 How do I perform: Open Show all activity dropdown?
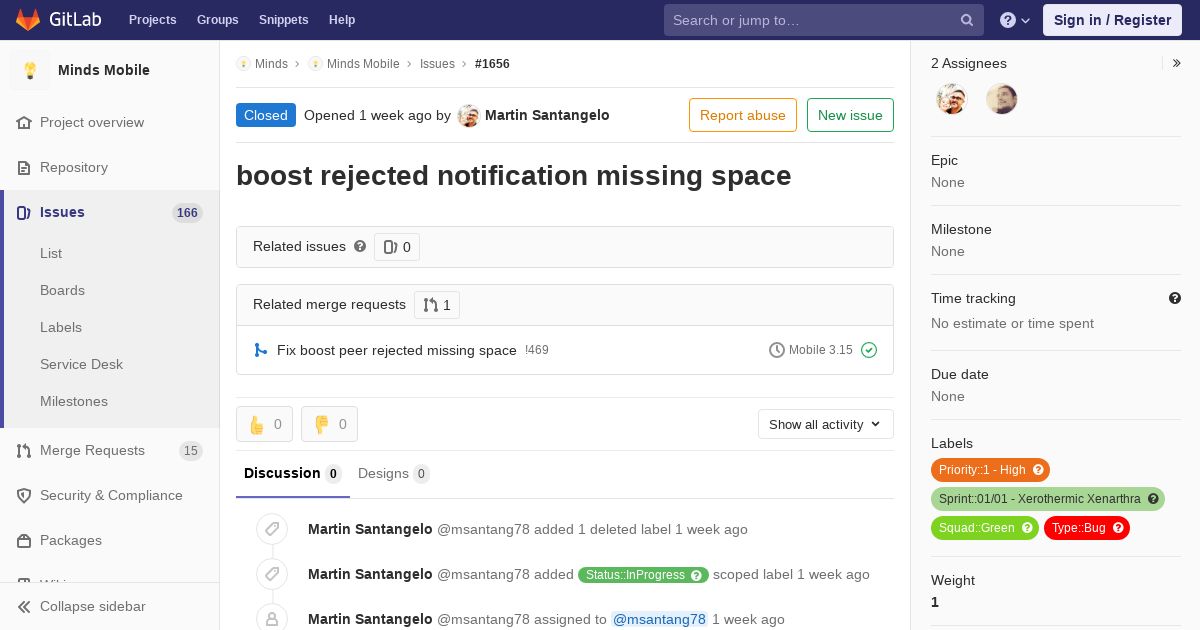coord(826,424)
